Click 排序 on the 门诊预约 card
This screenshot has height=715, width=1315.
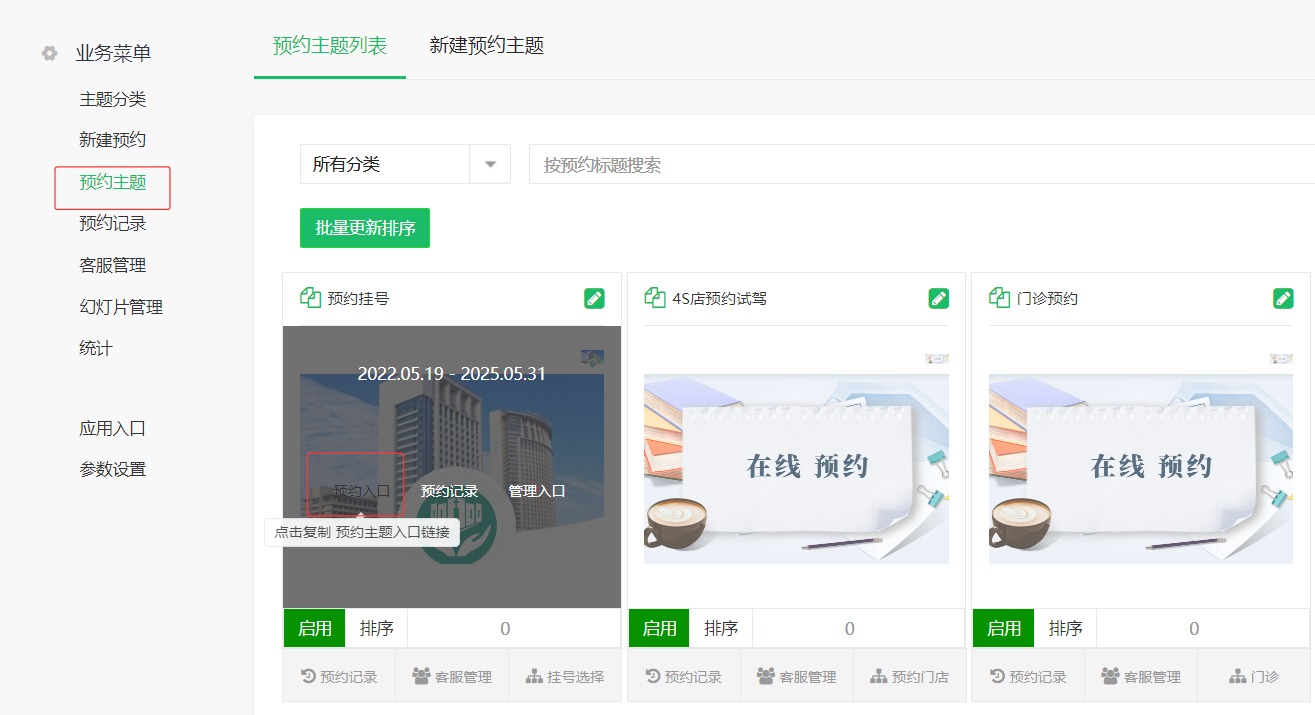coord(1066,628)
